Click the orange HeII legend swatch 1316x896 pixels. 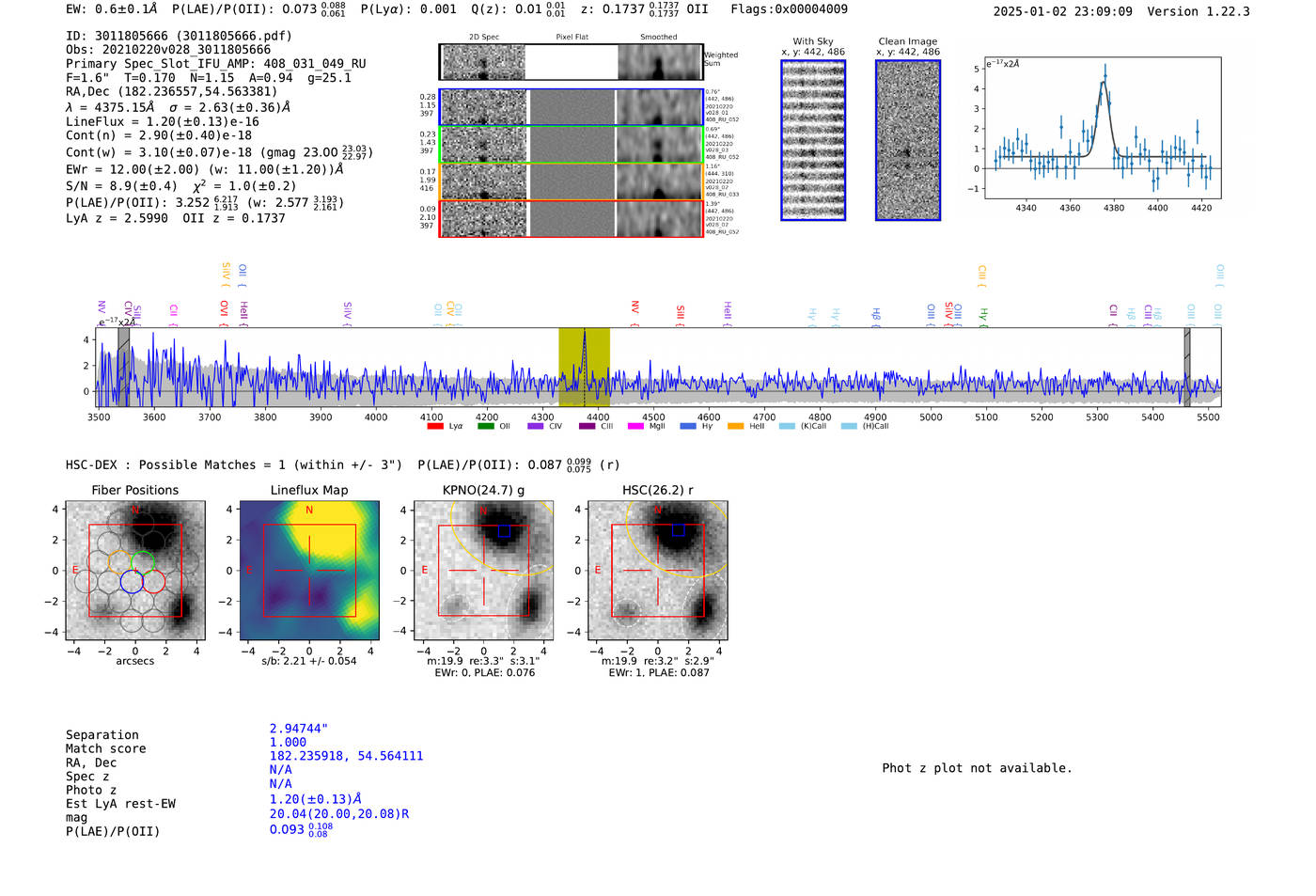coord(735,426)
